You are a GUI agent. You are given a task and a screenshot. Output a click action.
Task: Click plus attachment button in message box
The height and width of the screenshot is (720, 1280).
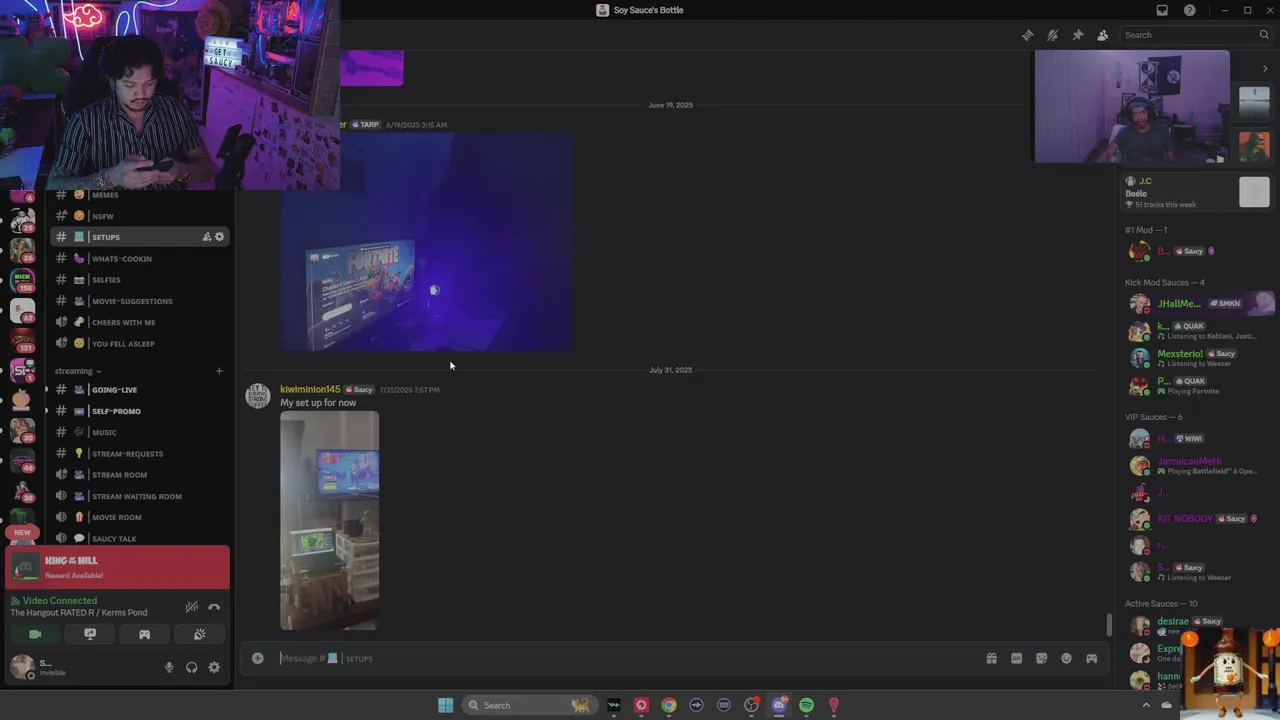coord(258,658)
